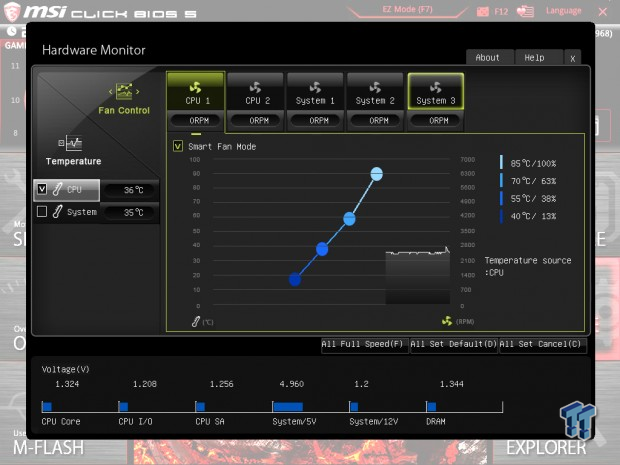The image size is (620, 465).
Task: Click the right arrow beside Fan Control
Action: tap(138, 92)
